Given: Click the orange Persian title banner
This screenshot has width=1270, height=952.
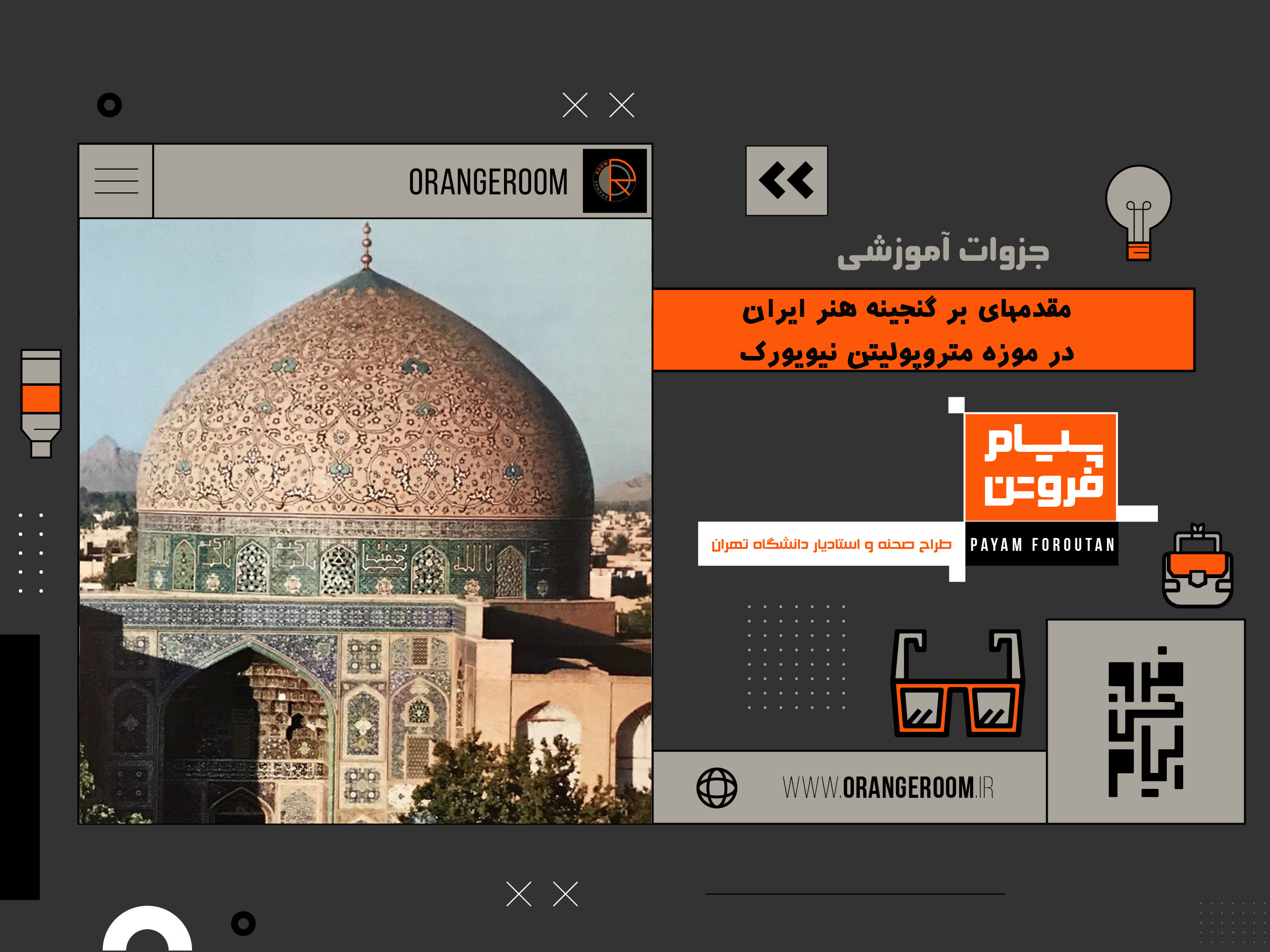Looking at the screenshot, I should pyautogui.click(x=924, y=330).
